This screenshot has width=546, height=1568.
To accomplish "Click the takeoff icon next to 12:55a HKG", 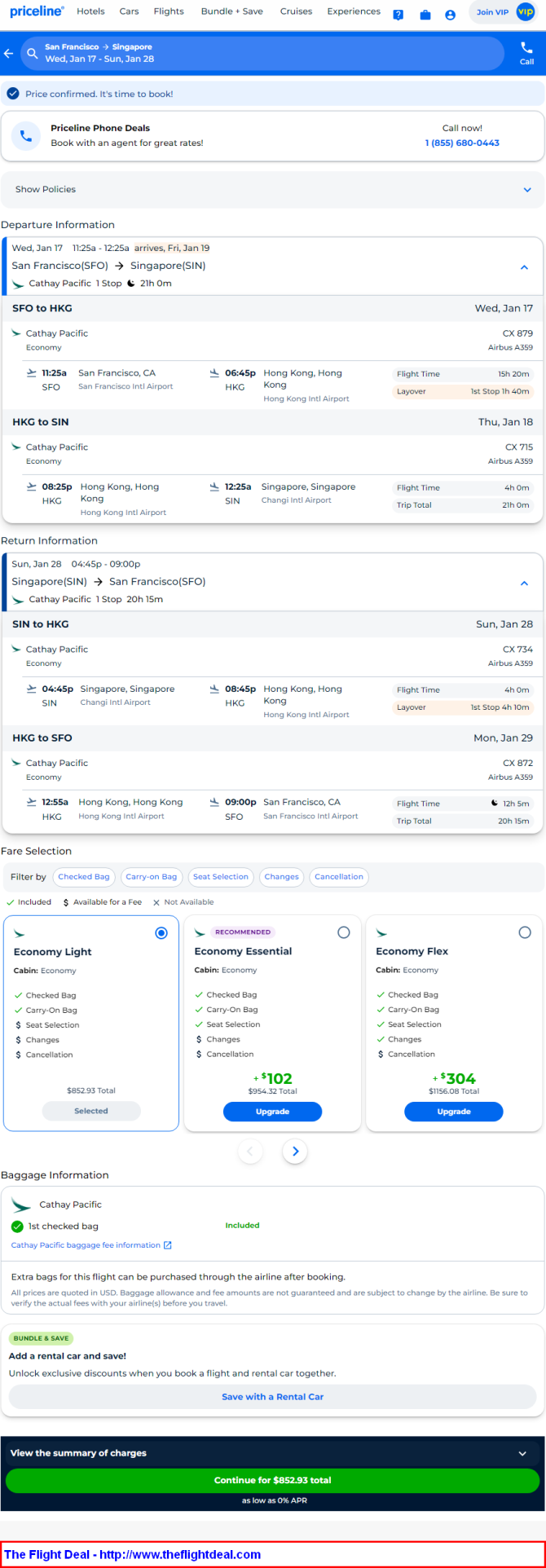I will coord(32,802).
